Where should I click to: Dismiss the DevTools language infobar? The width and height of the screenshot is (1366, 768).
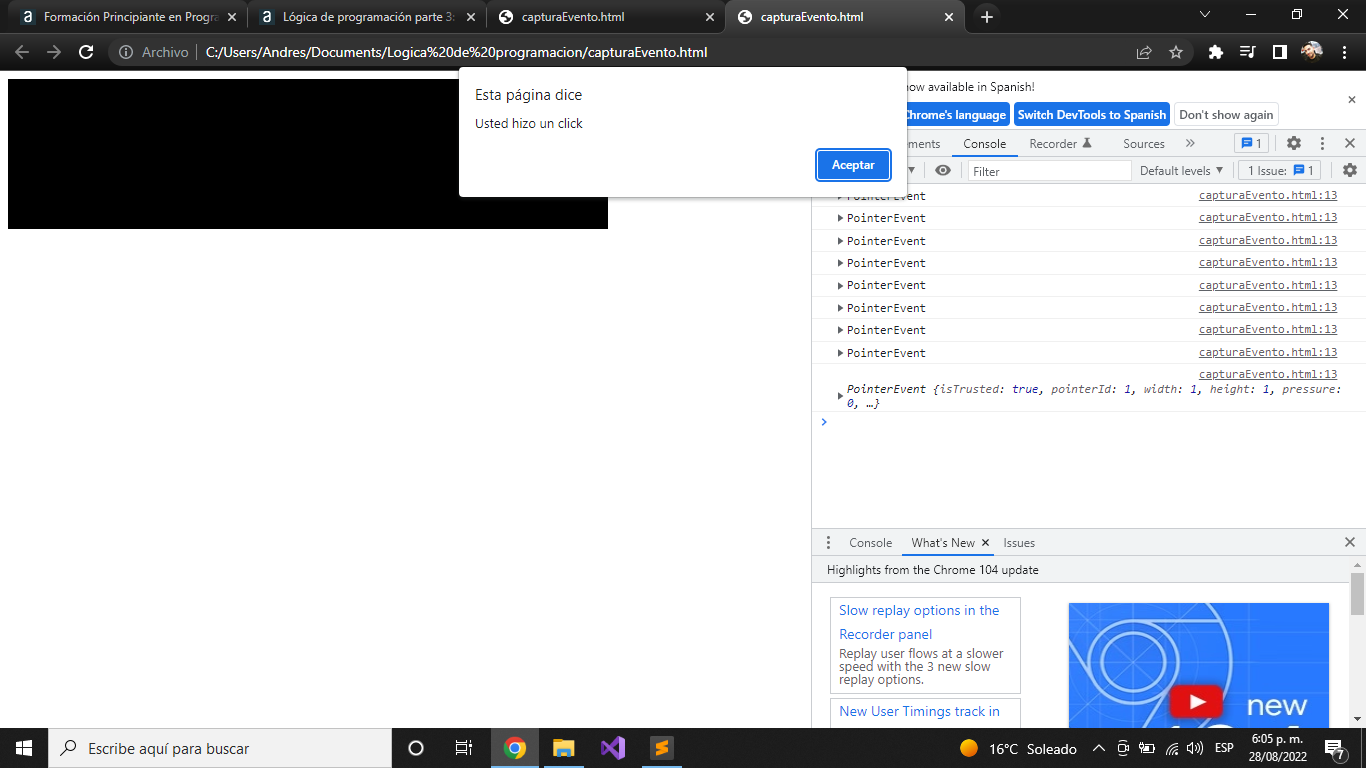(1352, 100)
